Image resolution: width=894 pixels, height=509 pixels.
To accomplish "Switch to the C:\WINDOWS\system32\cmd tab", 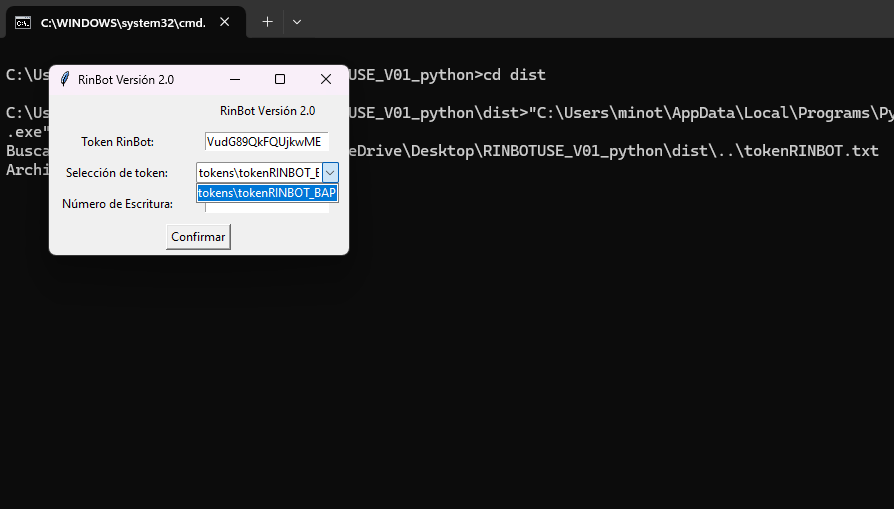I will tap(125, 22).
